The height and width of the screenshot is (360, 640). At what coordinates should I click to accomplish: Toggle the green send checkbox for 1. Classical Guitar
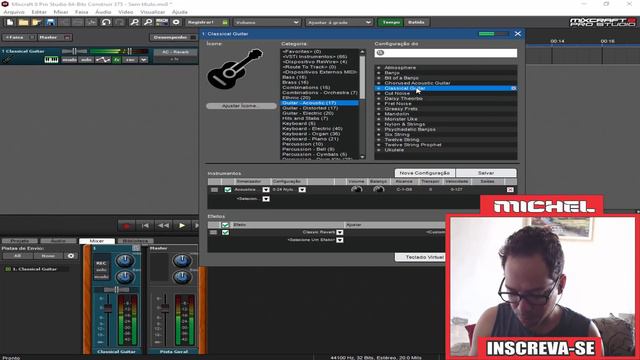tap(8, 269)
